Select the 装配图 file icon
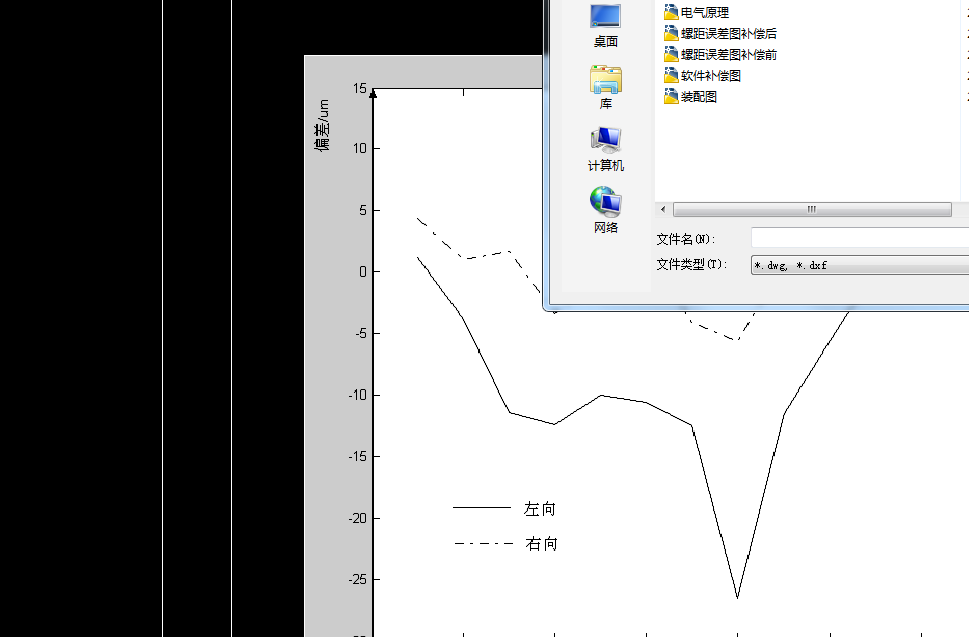Screen dimensions: 969x637 [671, 96]
